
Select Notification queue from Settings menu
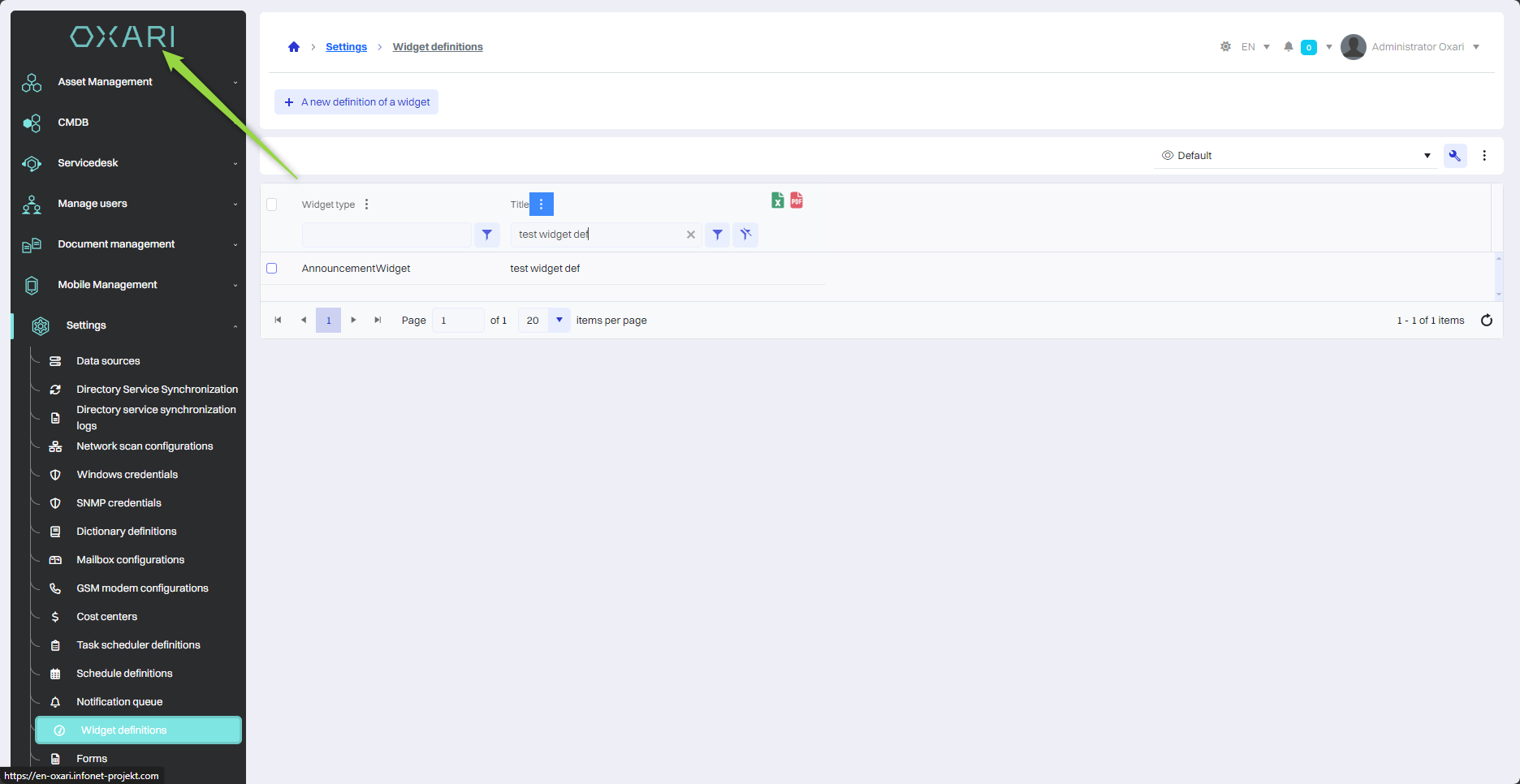click(x=119, y=702)
